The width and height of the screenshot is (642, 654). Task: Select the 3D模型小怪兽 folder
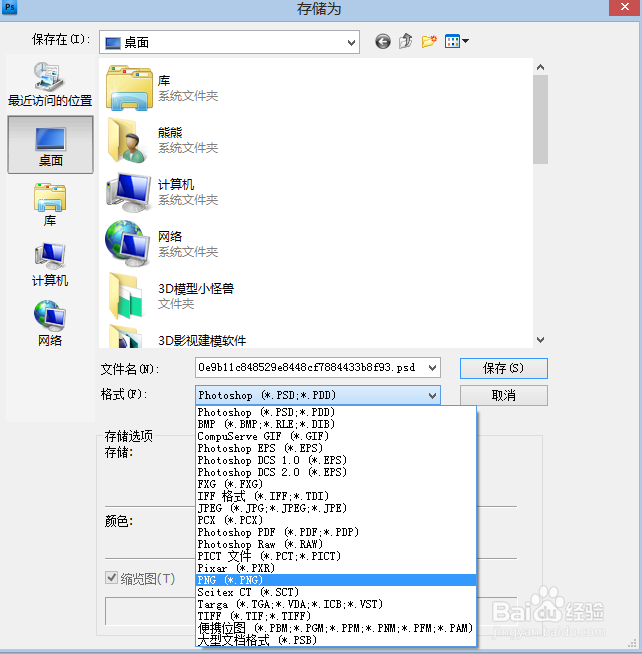pos(171,296)
